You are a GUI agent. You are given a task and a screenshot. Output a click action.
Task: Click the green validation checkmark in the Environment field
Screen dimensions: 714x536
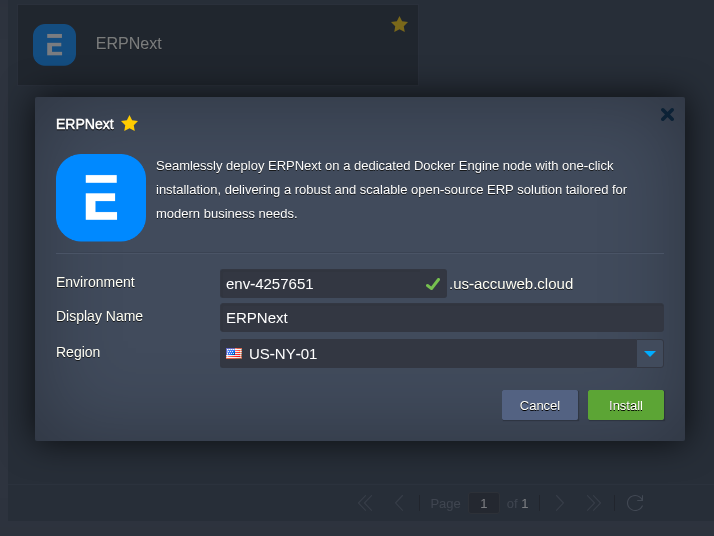(x=433, y=284)
